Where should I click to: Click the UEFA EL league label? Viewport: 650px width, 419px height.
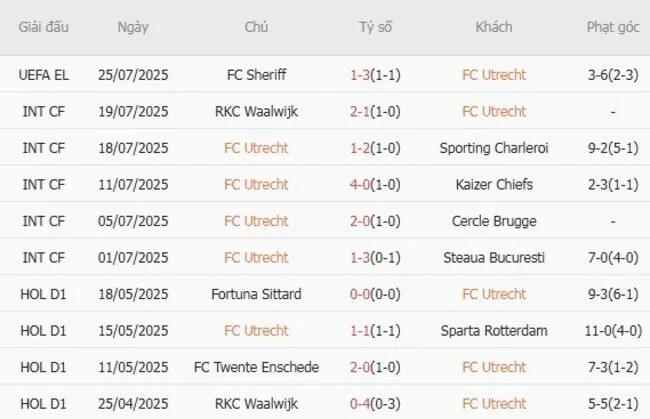point(44,75)
